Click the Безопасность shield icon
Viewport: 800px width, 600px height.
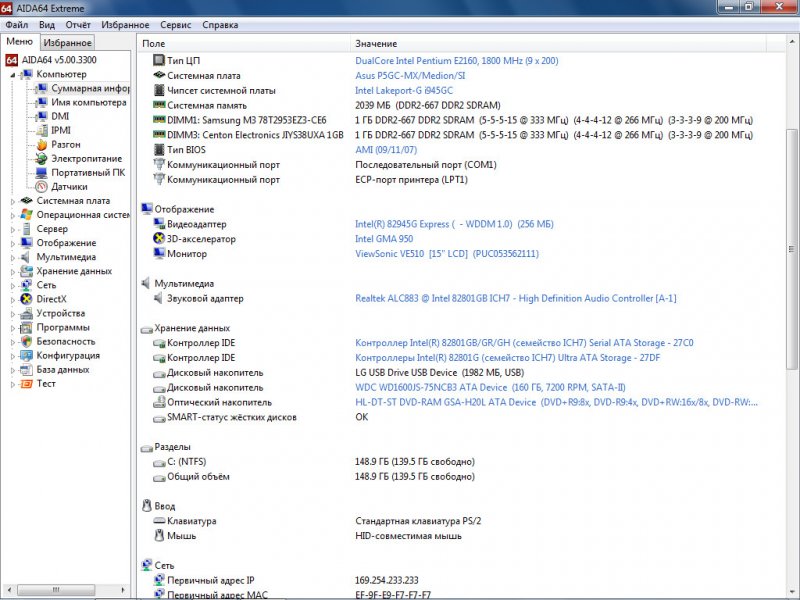[x=27, y=341]
